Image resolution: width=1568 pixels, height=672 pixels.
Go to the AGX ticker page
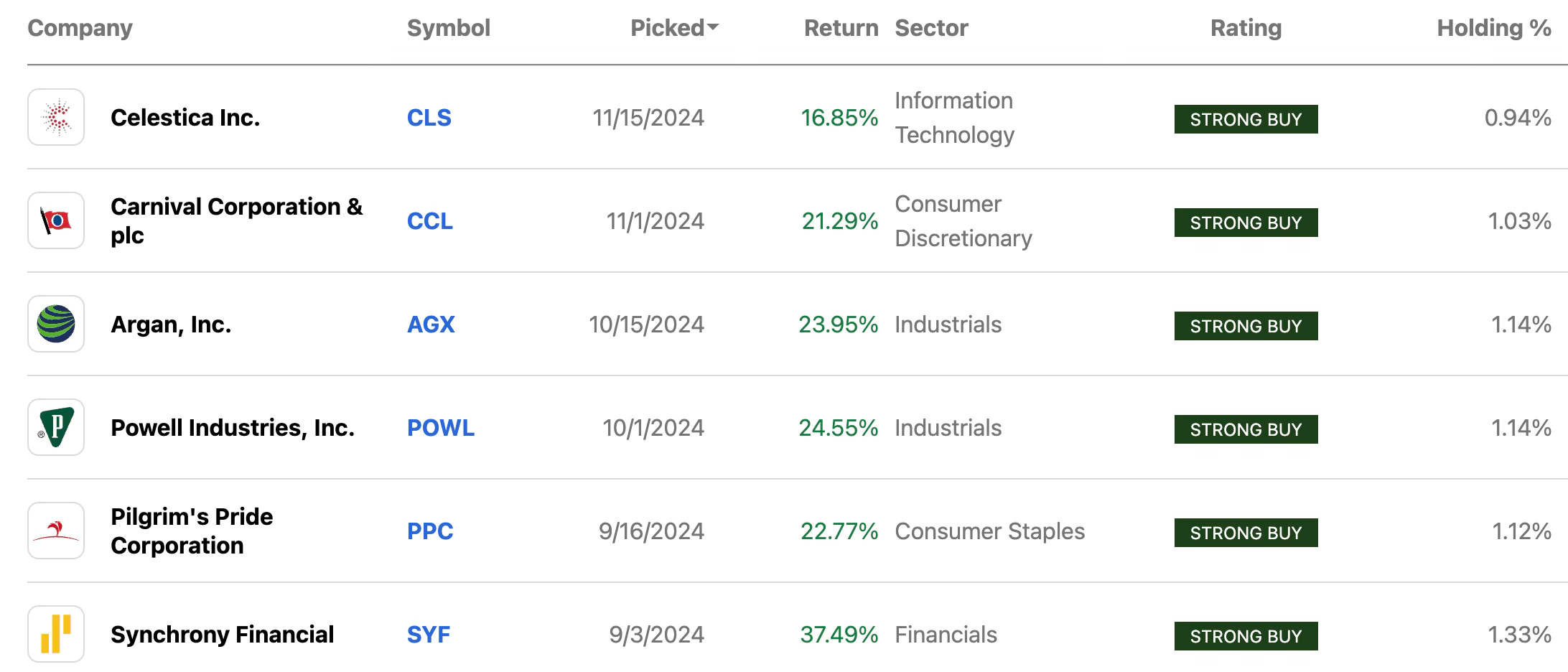click(431, 325)
